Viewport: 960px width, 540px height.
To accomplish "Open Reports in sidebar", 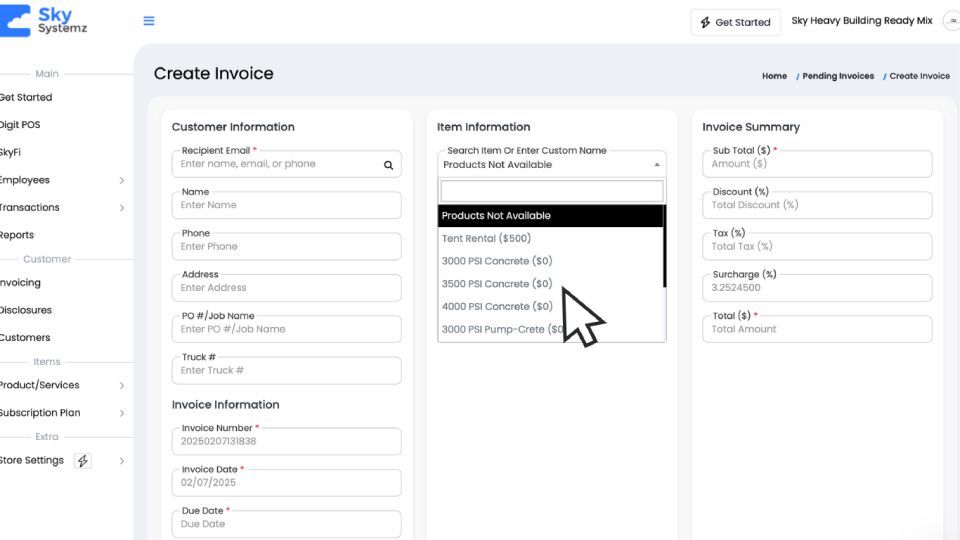I will tap(17, 235).
